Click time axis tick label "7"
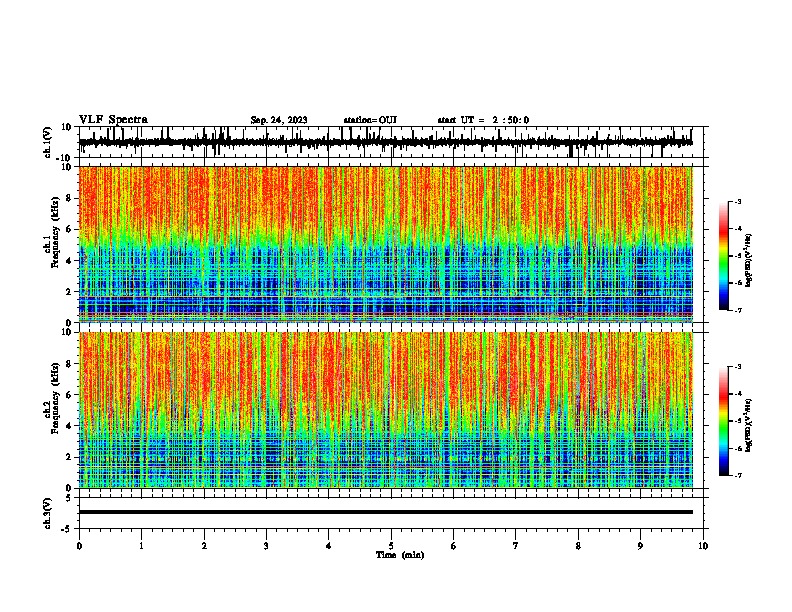The image size is (792, 612). 516,546
